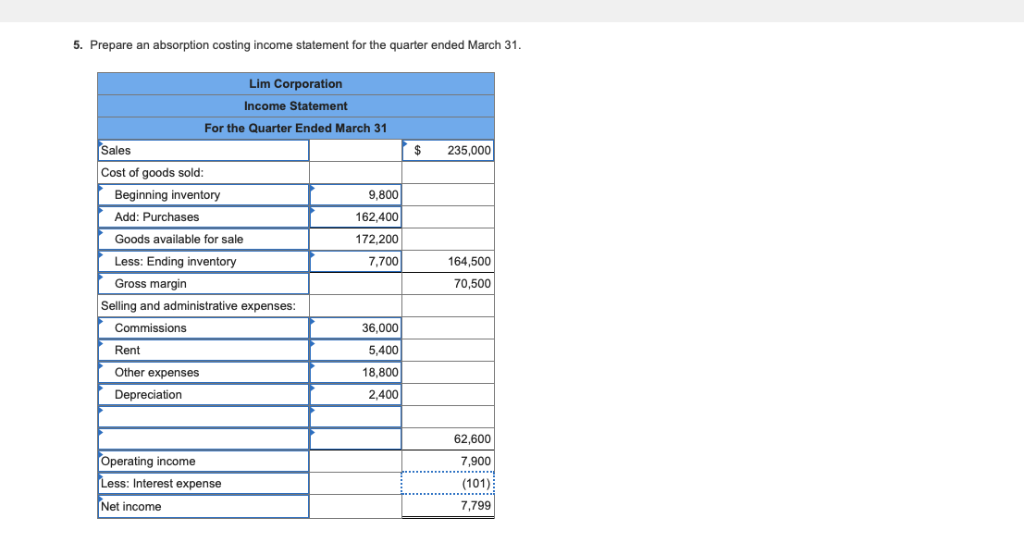
Task: Click the empty label cell above Operating income
Action: coord(204,439)
